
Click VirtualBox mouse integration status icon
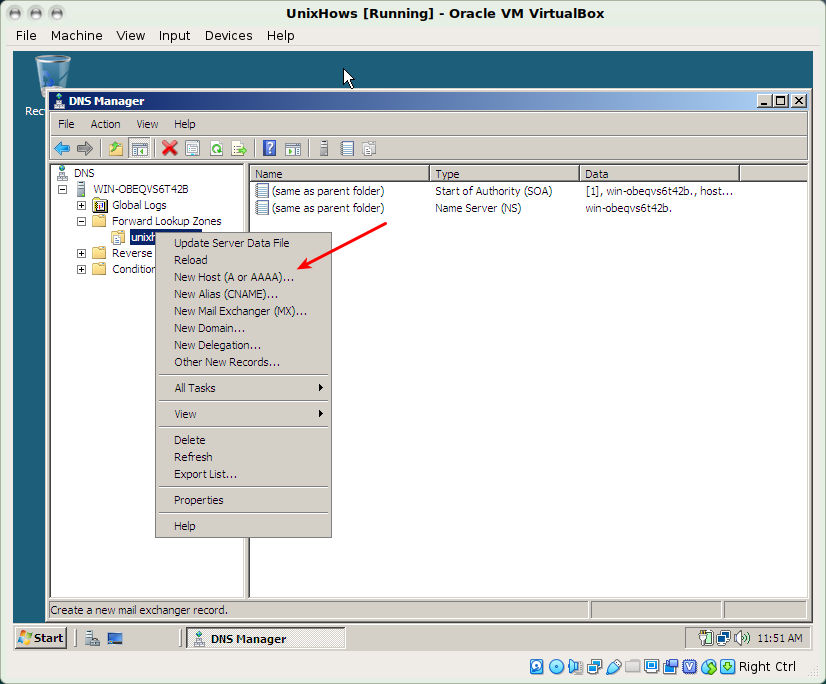coord(709,667)
